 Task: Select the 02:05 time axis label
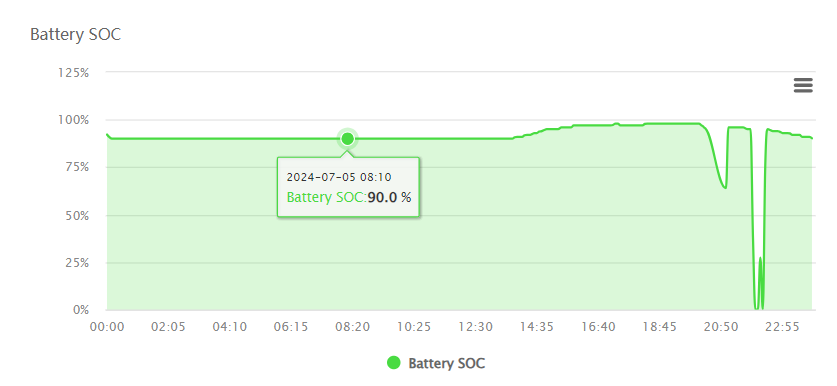pos(168,327)
